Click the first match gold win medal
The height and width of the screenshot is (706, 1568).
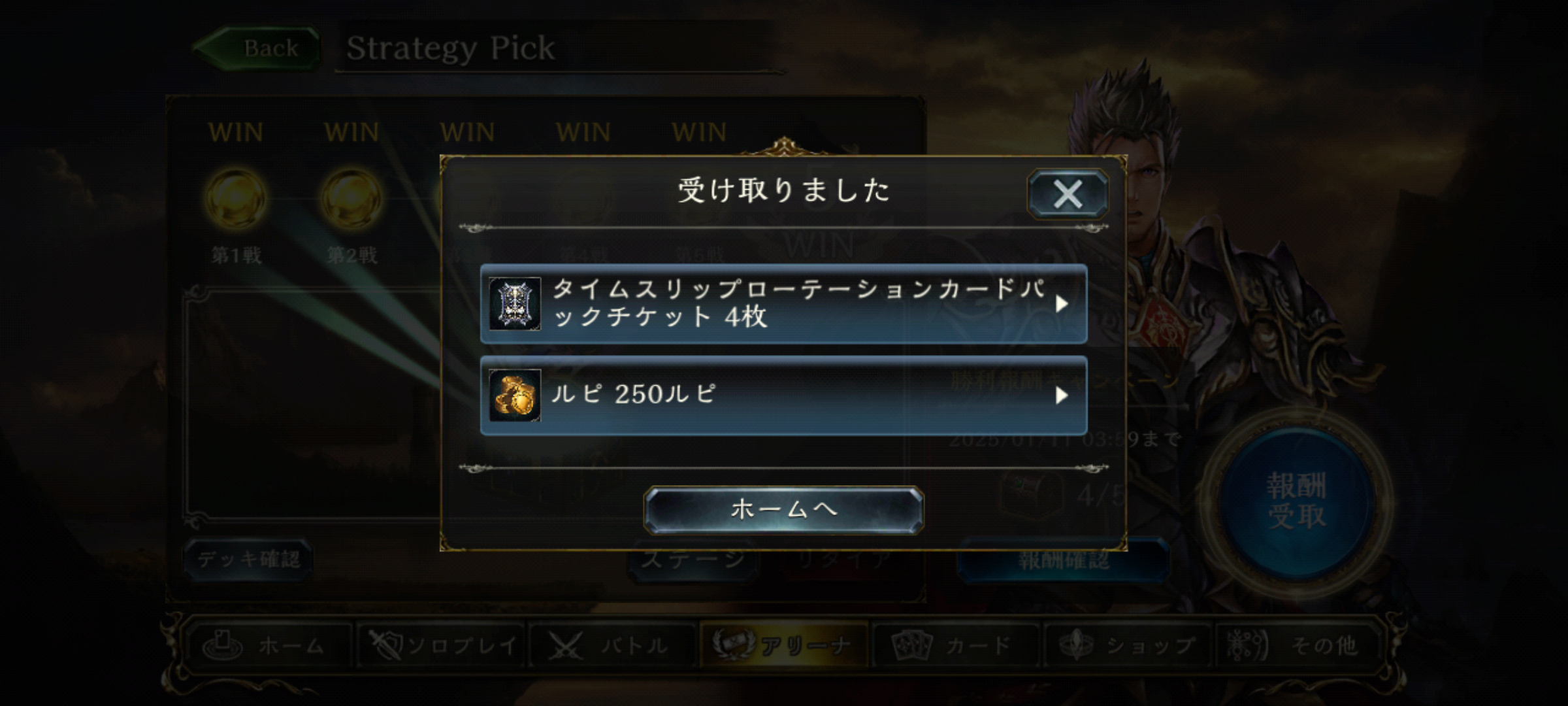coord(237,199)
